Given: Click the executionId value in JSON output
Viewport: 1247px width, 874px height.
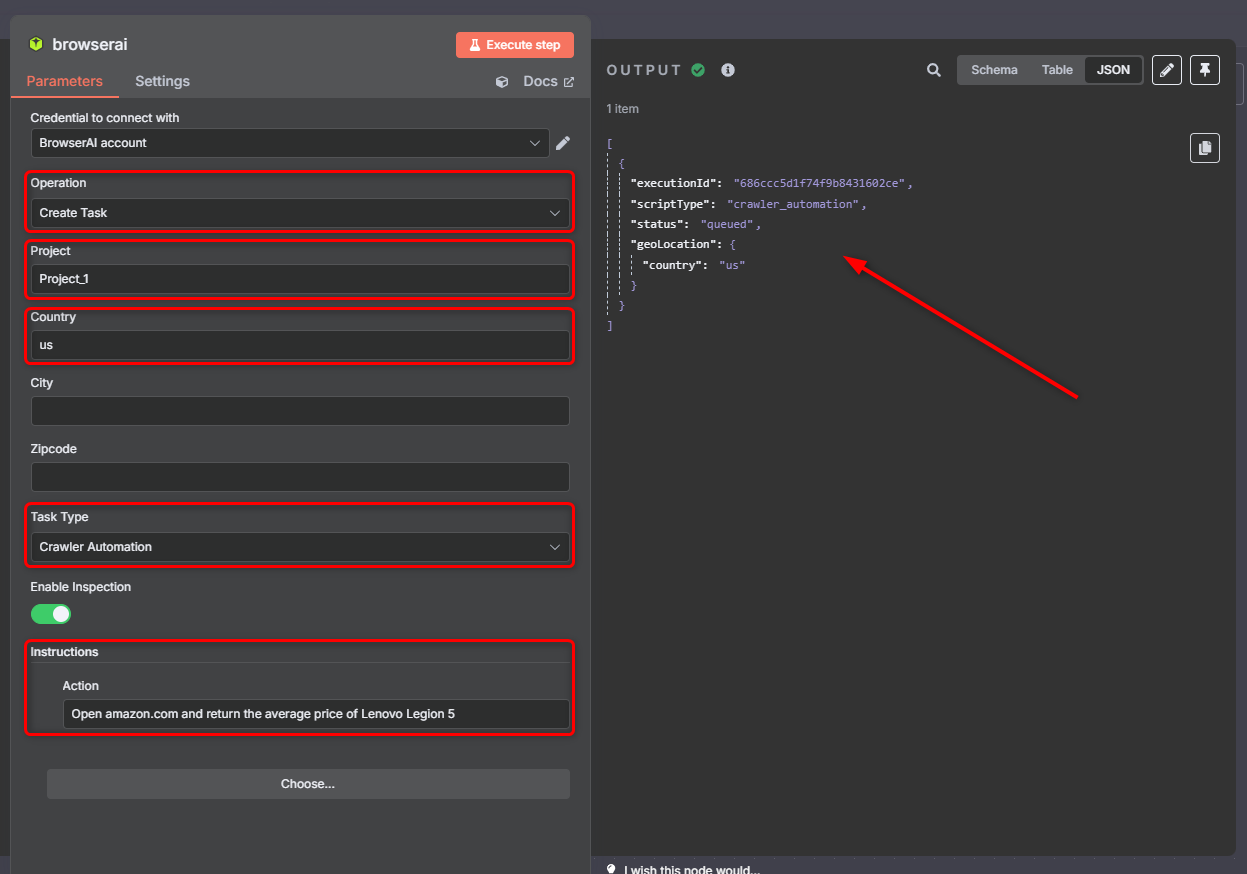Looking at the screenshot, I should tap(820, 184).
